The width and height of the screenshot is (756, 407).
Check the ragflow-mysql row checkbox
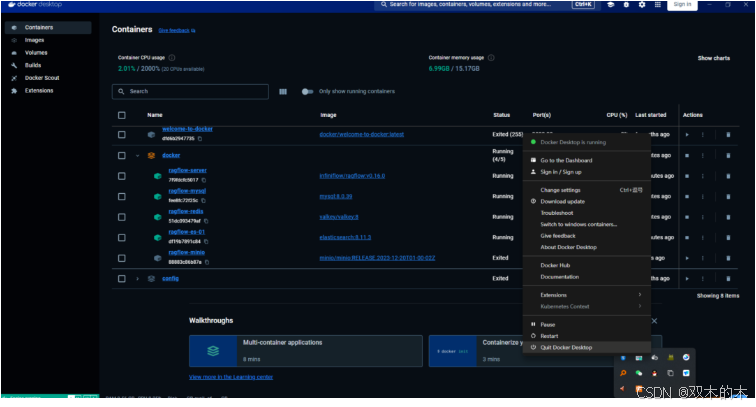pyautogui.click(x=122, y=196)
